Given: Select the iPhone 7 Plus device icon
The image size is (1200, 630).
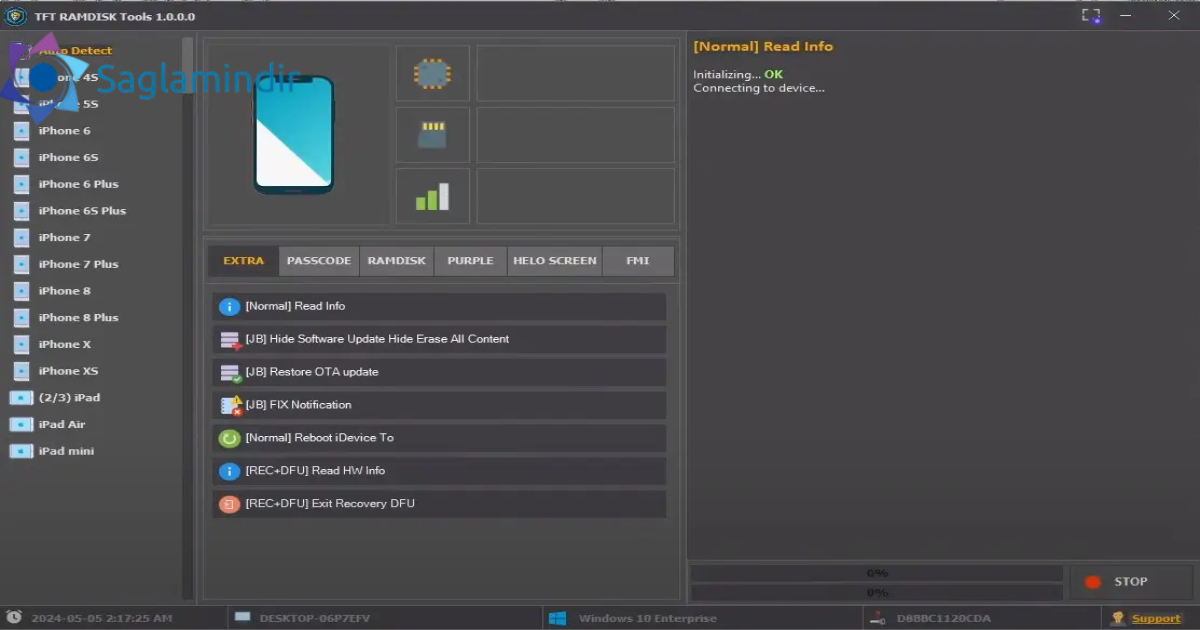Looking at the screenshot, I should pos(21,264).
